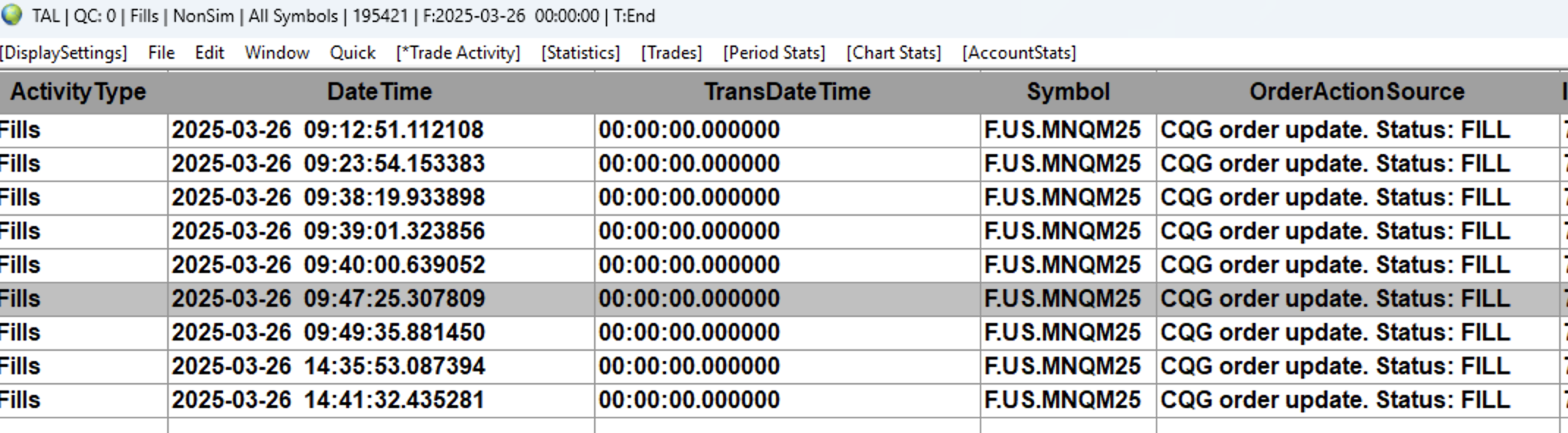This screenshot has width=1568, height=433.
Task: Click the globe icon in title bar
Action: 12,15
